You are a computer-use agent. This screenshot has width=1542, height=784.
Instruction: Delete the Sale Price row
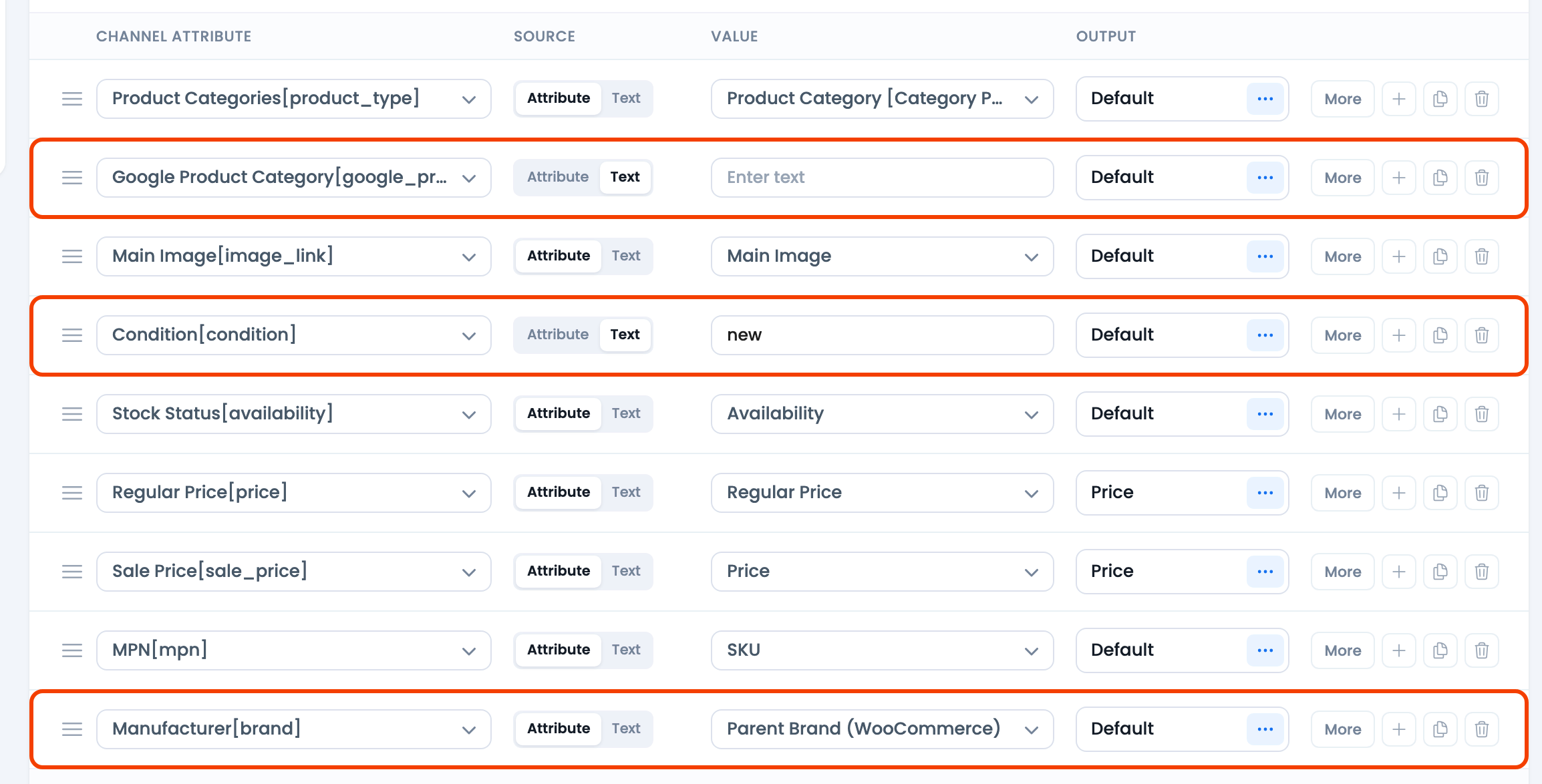[x=1481, y=572]
